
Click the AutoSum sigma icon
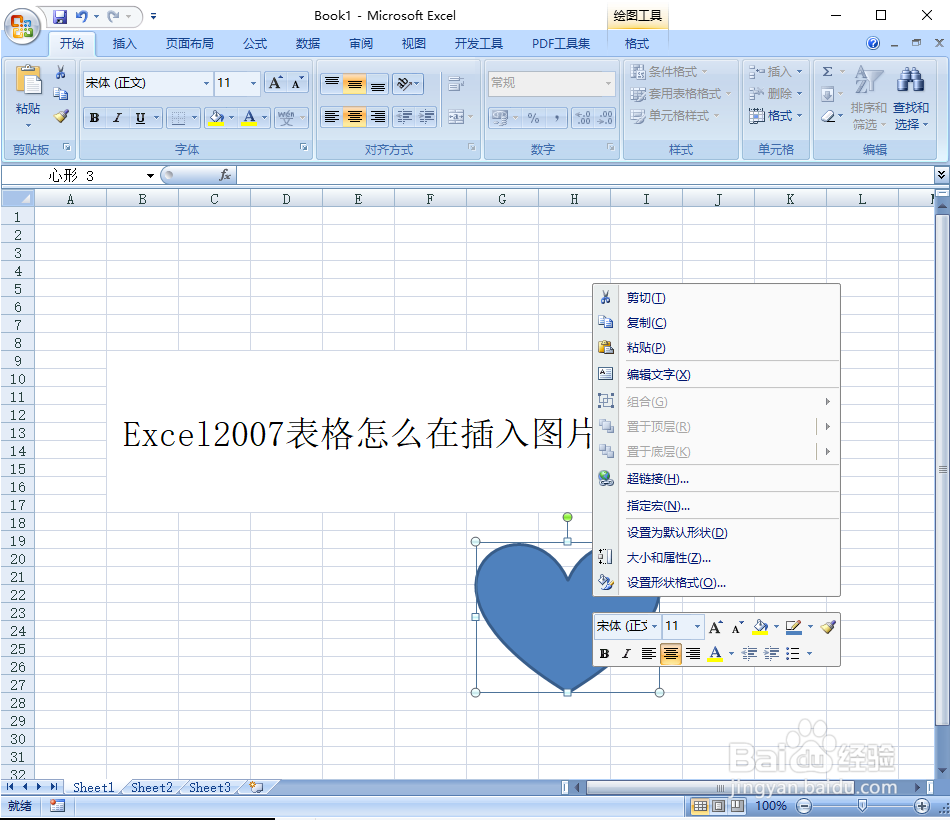pyautogui.click(x=828, y=72)
